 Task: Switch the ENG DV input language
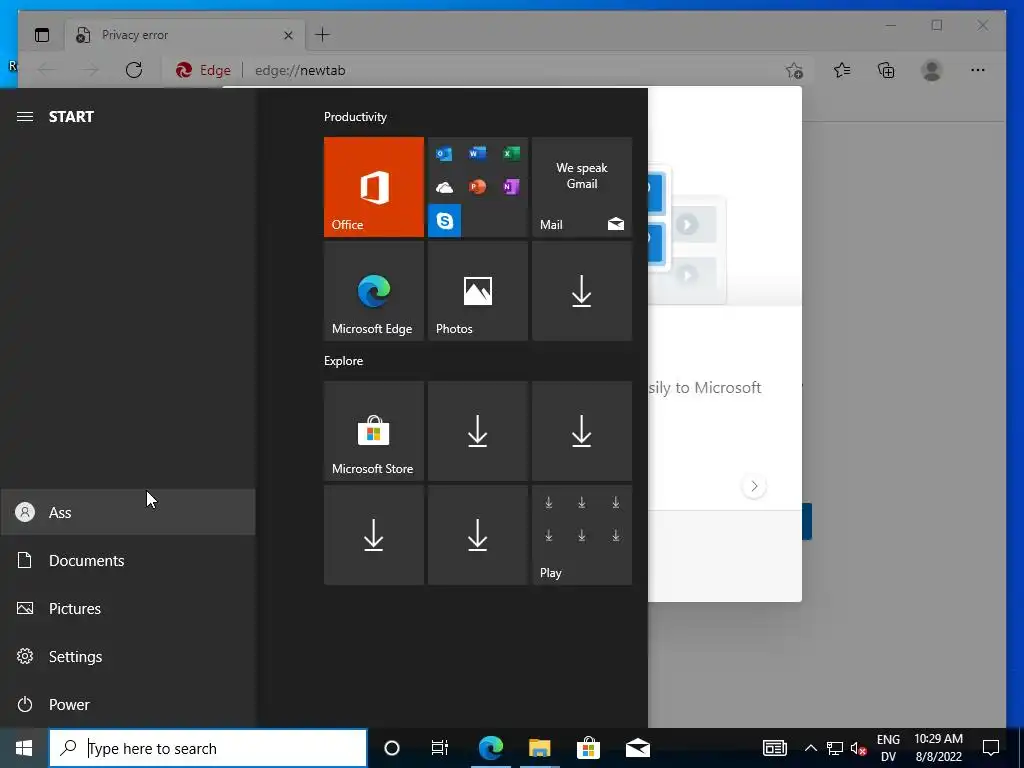(888, 748)
